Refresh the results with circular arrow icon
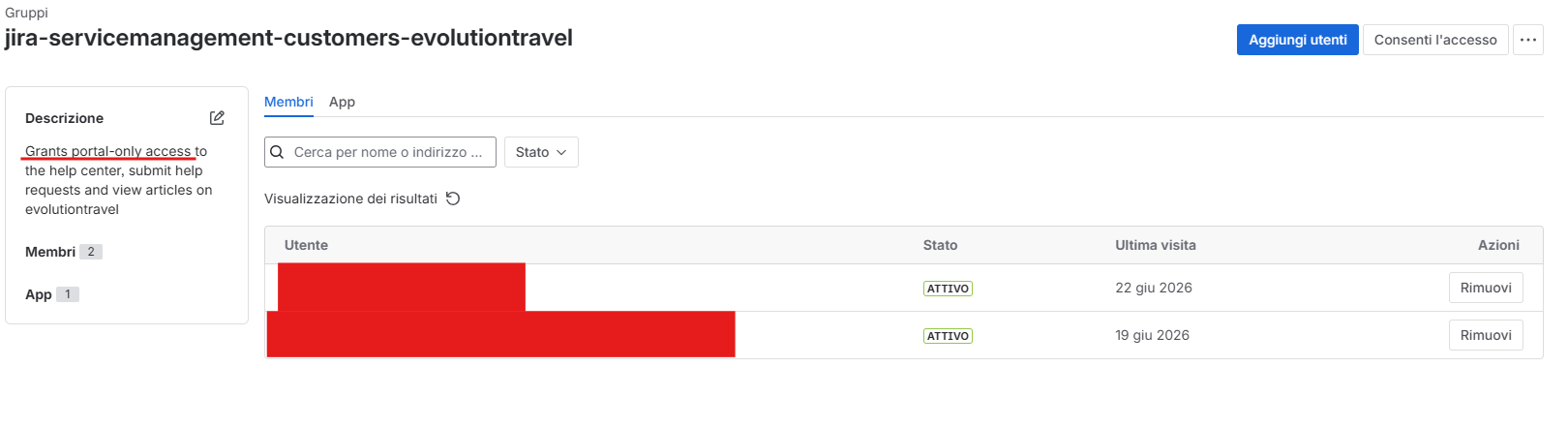This screenshot has width=1568, height=428. 453,199
